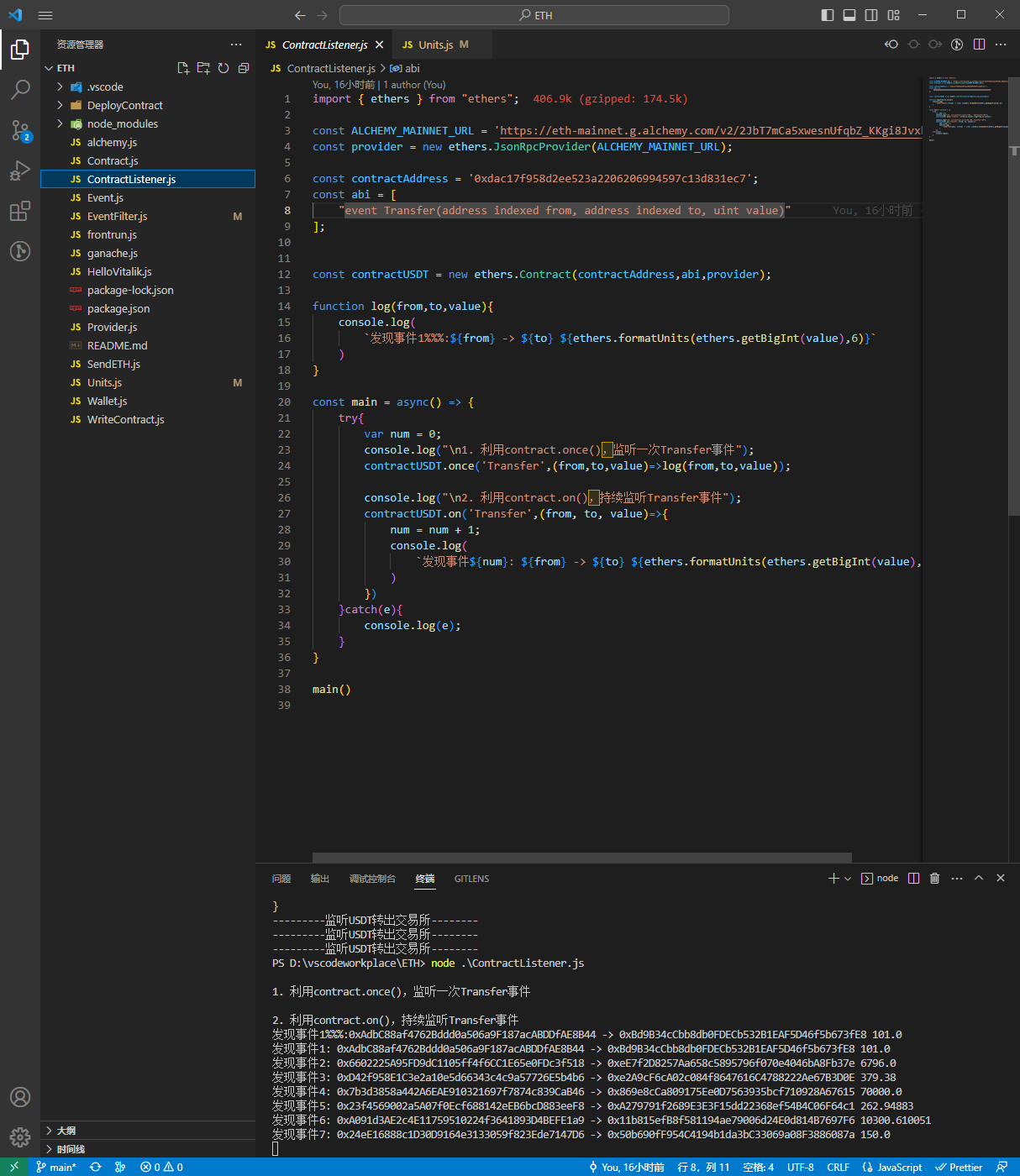Open the Search view in activity bar
The width and height of the screenshot is (1020, 1176).
[x=20, y=89]
